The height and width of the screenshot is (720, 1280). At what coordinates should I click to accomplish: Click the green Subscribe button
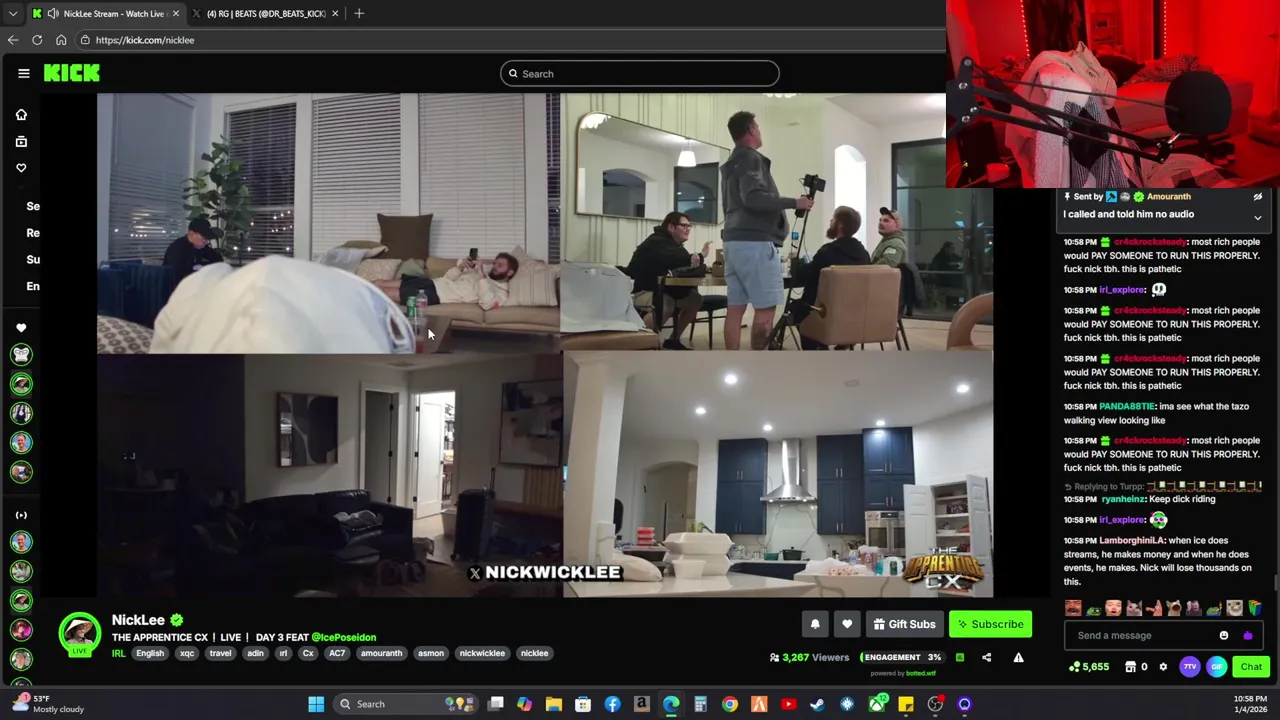[990, 624]
